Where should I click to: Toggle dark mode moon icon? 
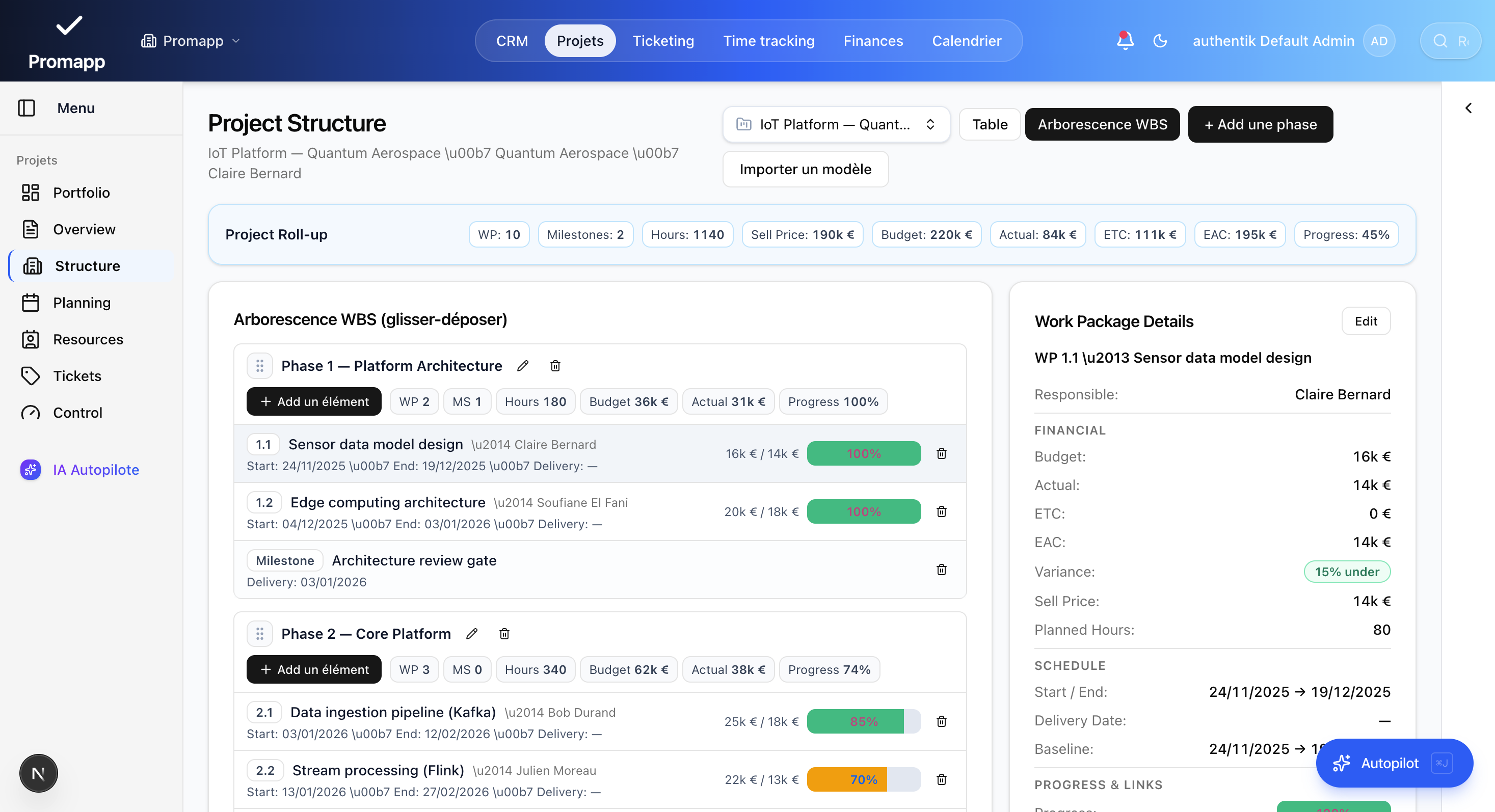(x=1160, y=41)
